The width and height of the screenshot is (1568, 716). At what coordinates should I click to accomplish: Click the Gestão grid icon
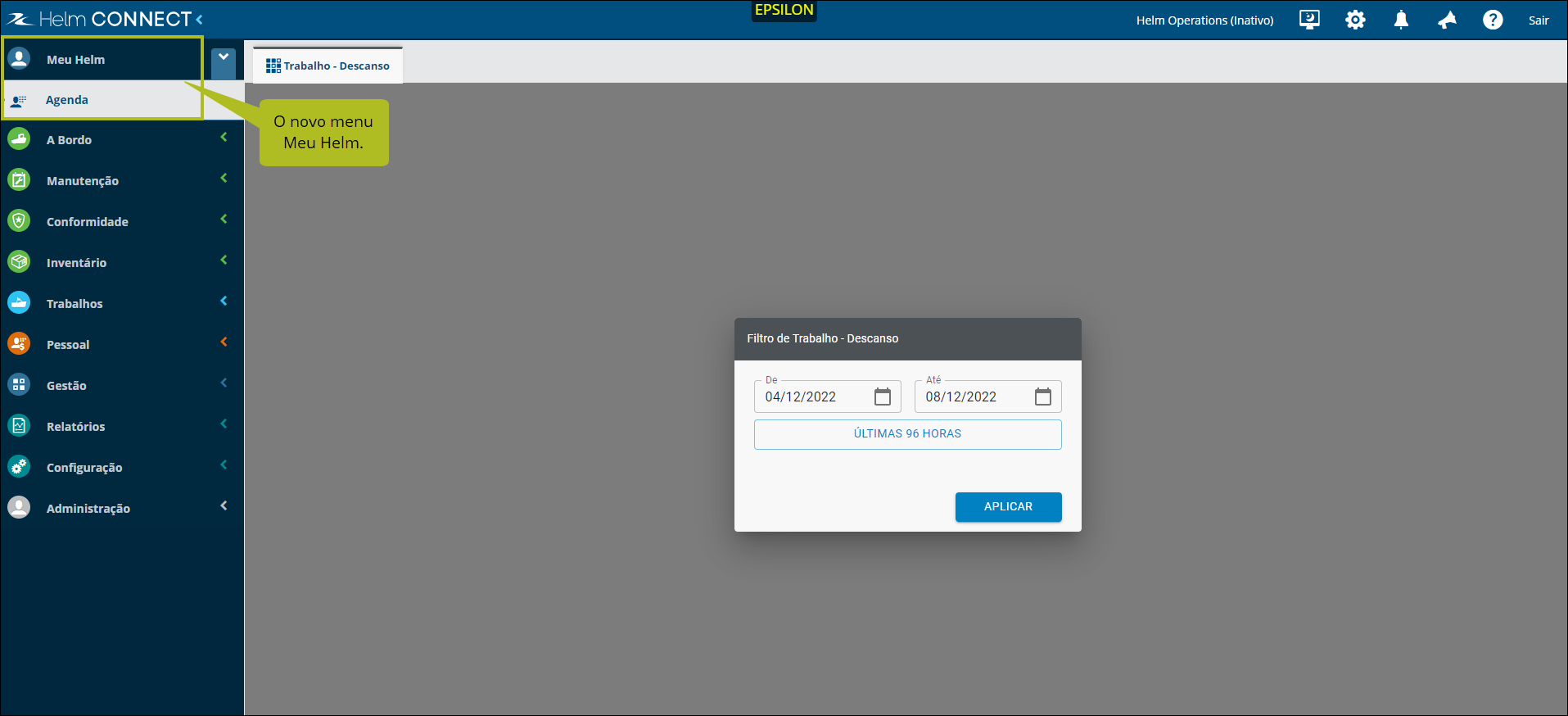click(x=19, y=385)
